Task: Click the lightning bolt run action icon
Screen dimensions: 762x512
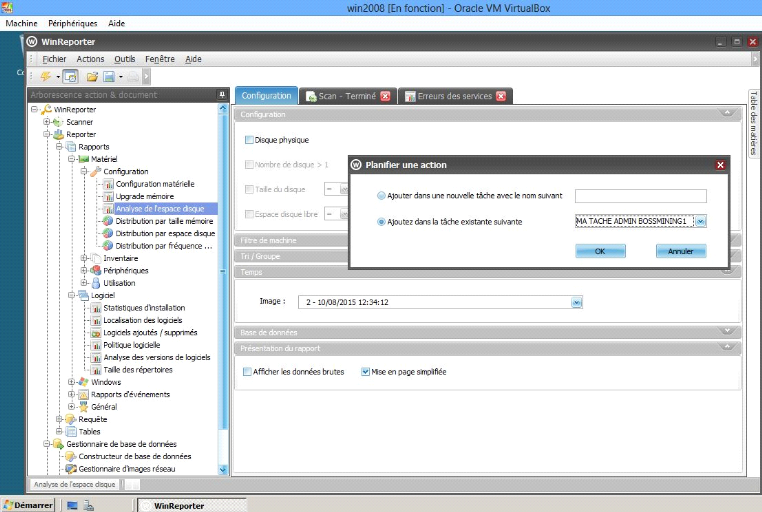Action: (x=46, y=76)
